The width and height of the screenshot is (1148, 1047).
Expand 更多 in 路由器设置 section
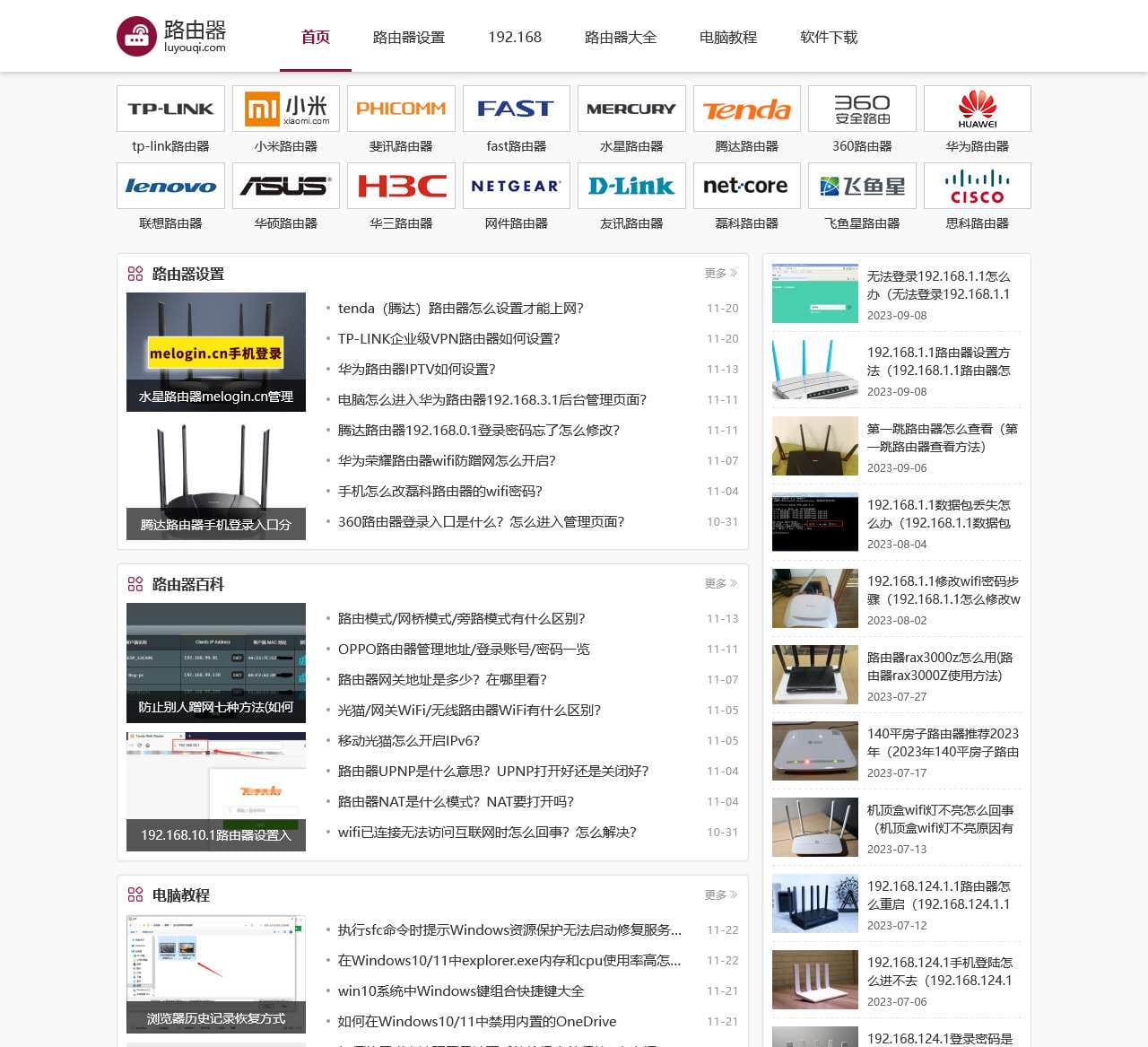coord(721,273)
